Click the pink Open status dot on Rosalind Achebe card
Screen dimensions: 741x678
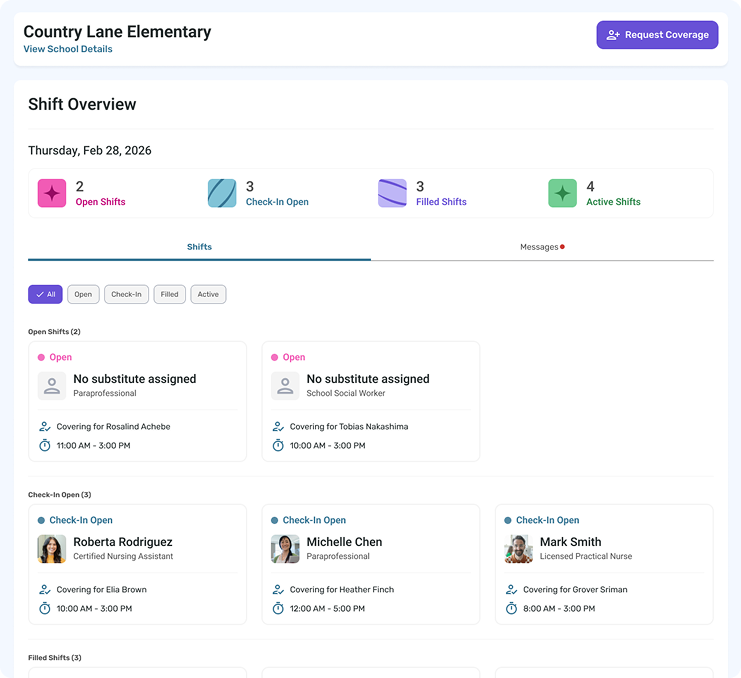pyautogui.click(x=41, y=357)
